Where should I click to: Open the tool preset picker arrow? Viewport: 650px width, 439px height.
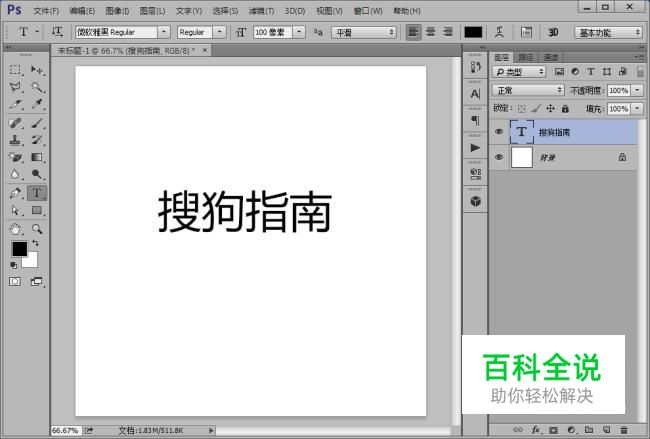coord(37,32)
